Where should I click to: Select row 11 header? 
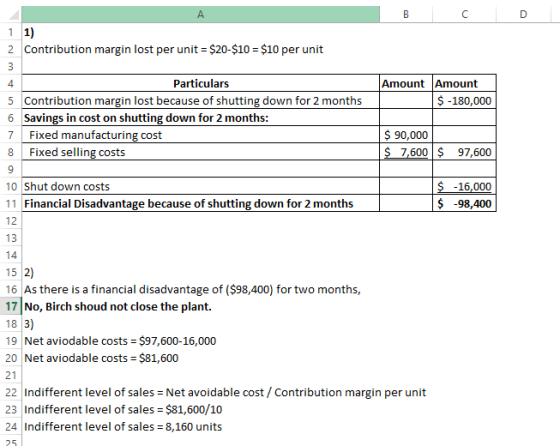pos(10,204)
